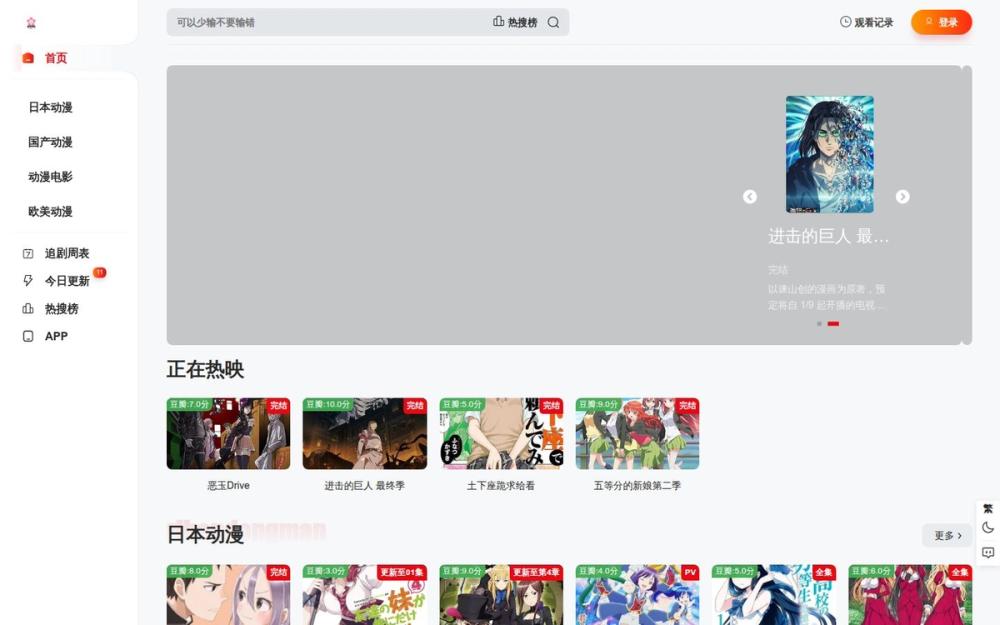Open the card marked 更新至第4集
Image resolution: width=1000 pixels, height=625 pixels.
(x=501, y=594)
